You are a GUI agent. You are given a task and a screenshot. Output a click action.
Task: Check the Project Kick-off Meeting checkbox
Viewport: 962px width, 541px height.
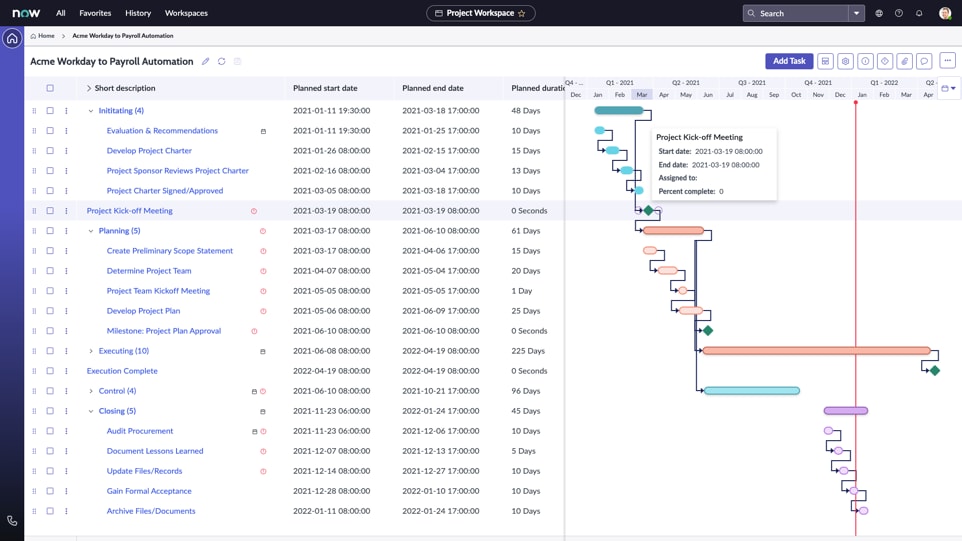coord(50,211)
